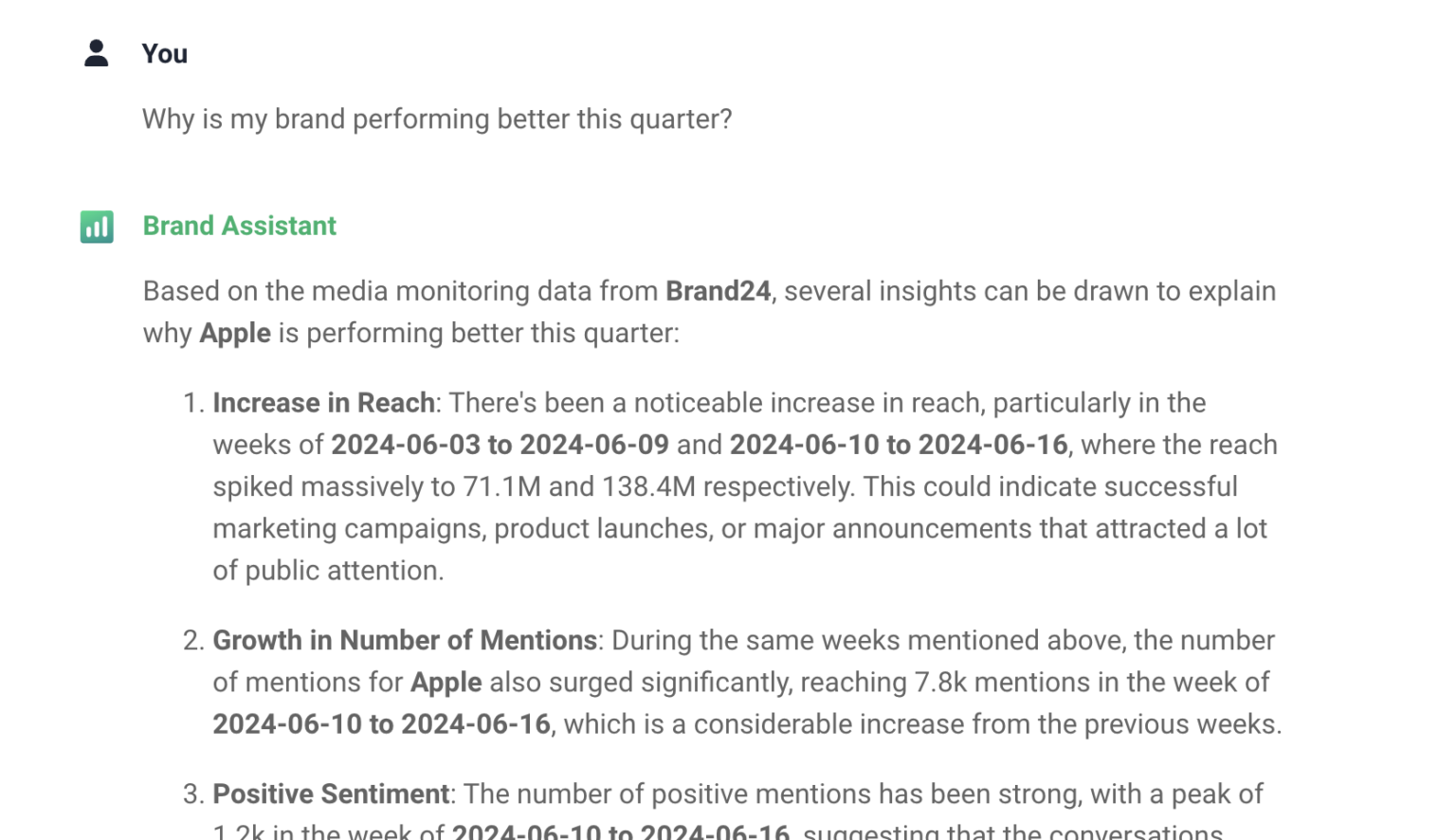Click list number 3 before Positive Sentiment
The image size is (1456, 840).
pos(192,794)
